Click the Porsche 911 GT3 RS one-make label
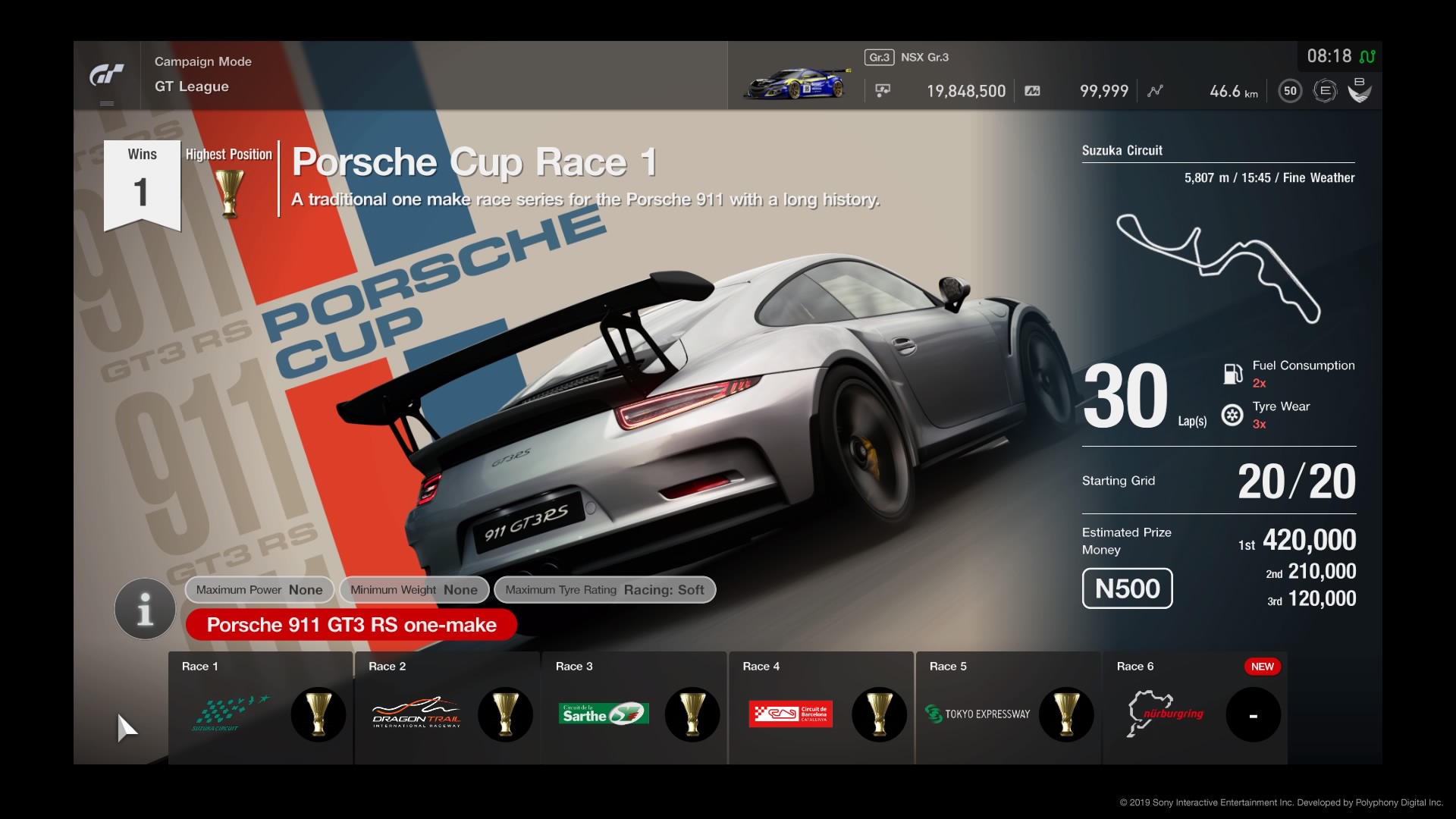The width and height of the screenshot is (1456, 819). (x=351, y=625)
